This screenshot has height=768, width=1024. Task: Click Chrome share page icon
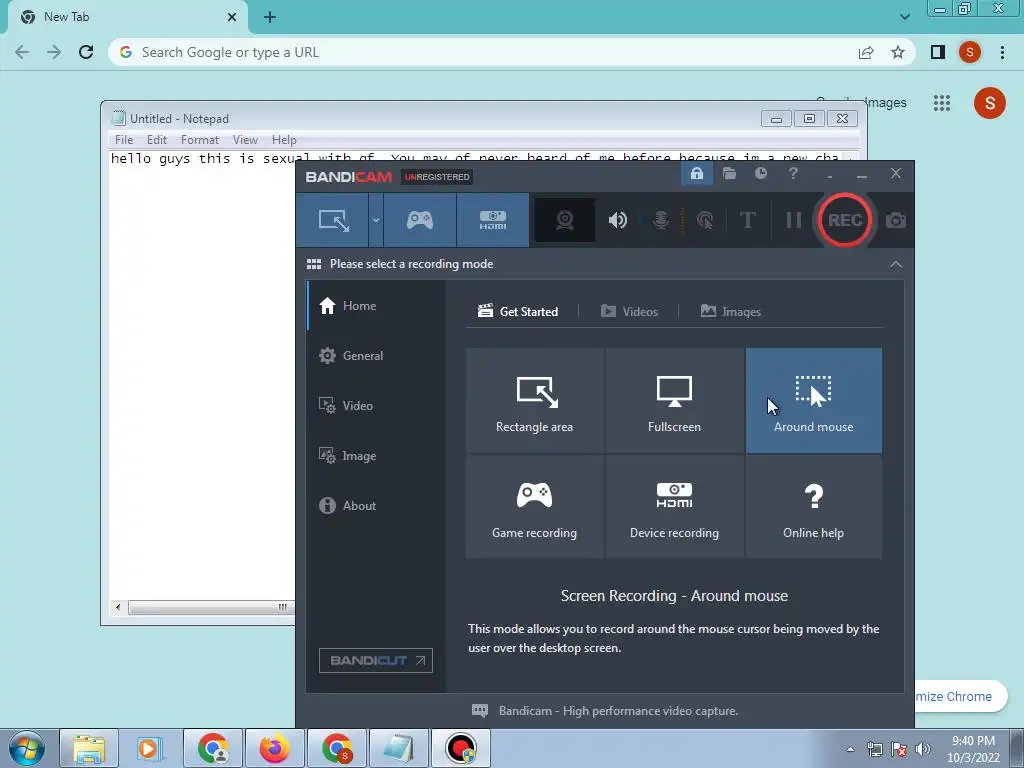(866, 52)
